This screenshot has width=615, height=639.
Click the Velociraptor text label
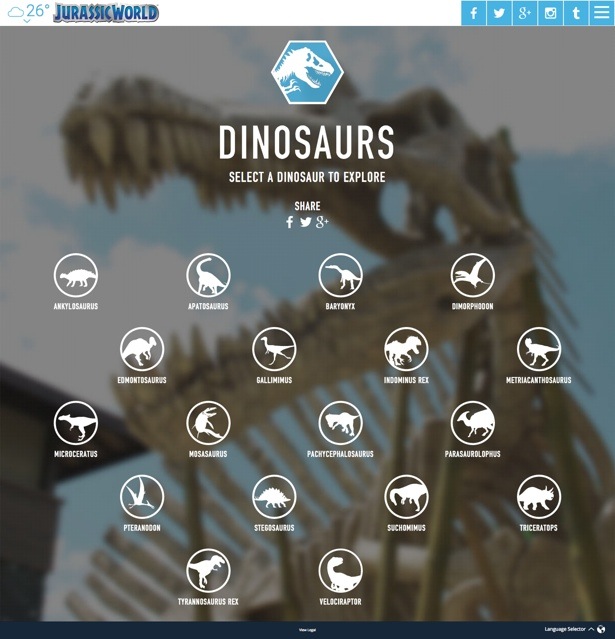tap(340, 602)
